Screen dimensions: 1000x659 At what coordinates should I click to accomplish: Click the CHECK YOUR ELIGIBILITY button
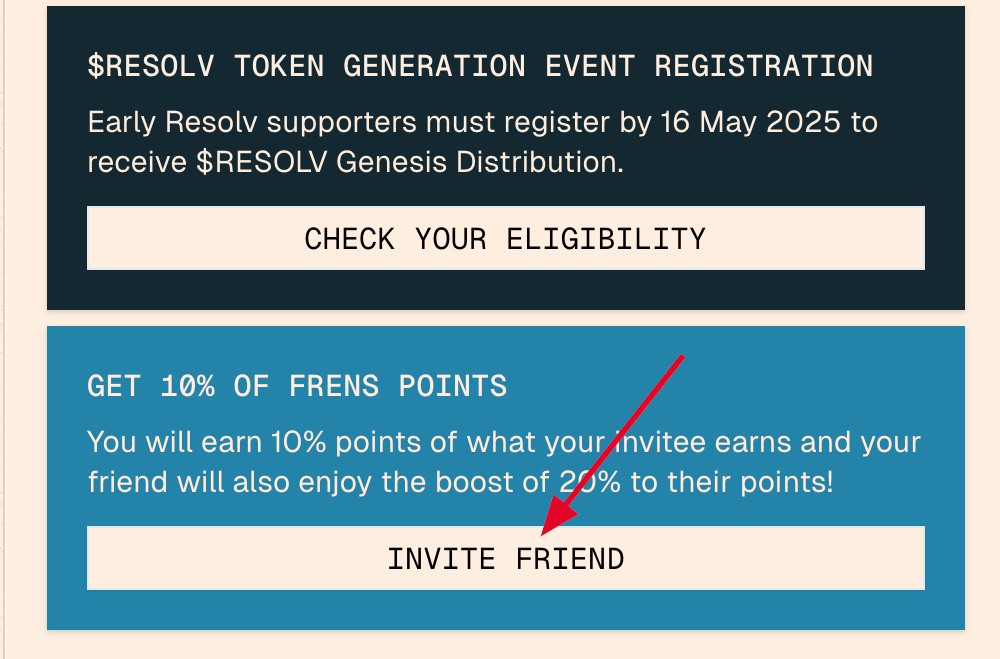(506, 238)
